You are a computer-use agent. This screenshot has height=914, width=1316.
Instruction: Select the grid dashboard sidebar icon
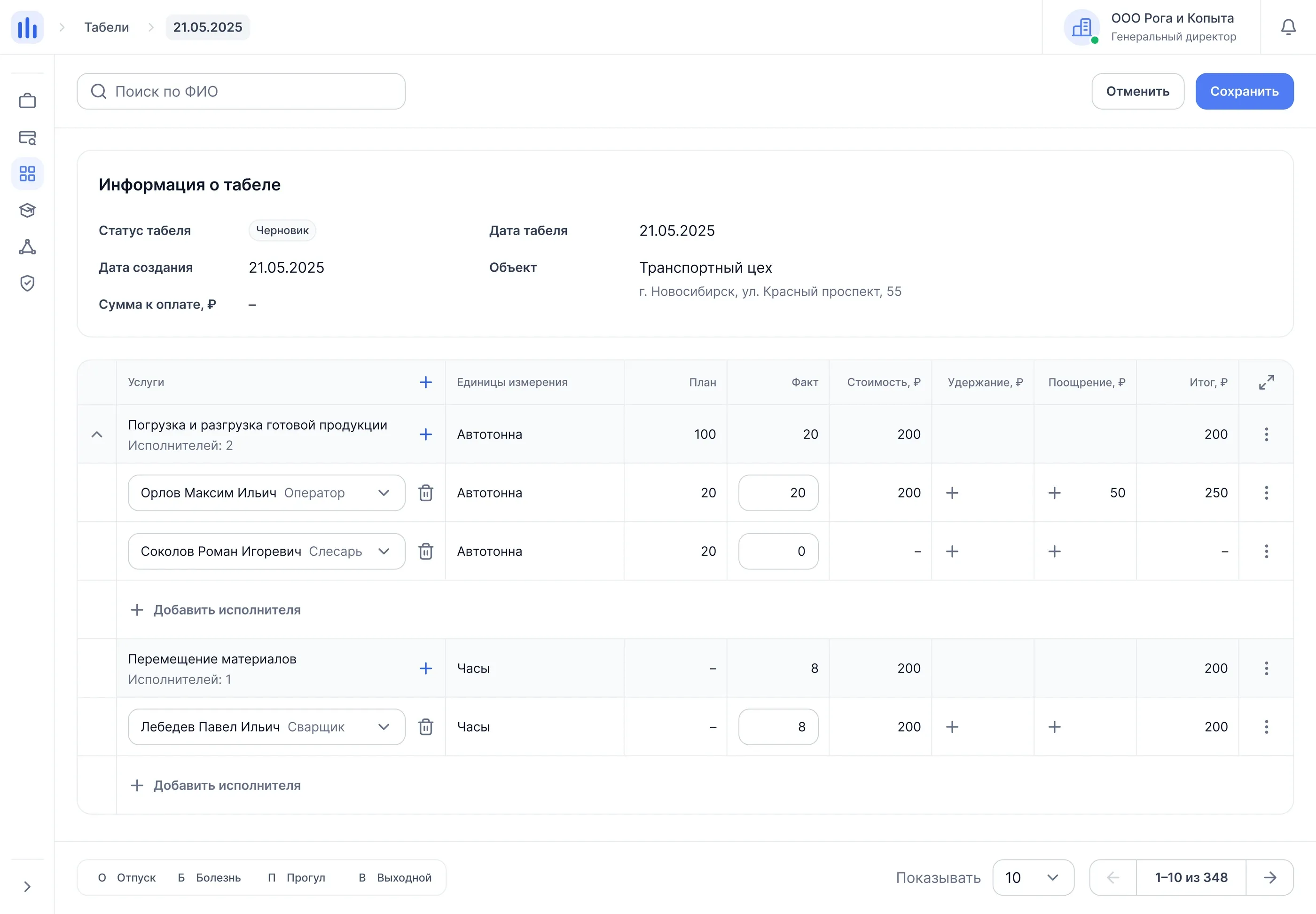click(27, 173)
